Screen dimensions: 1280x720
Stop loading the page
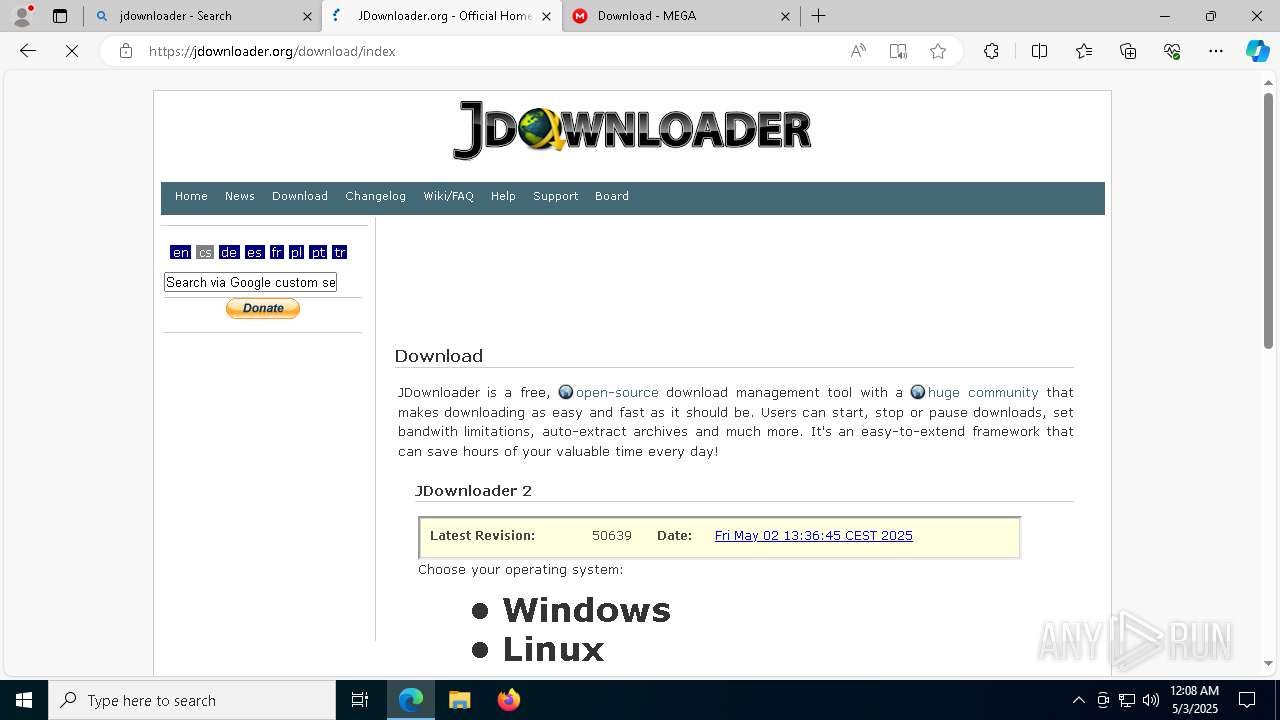(x=72, y=51)
